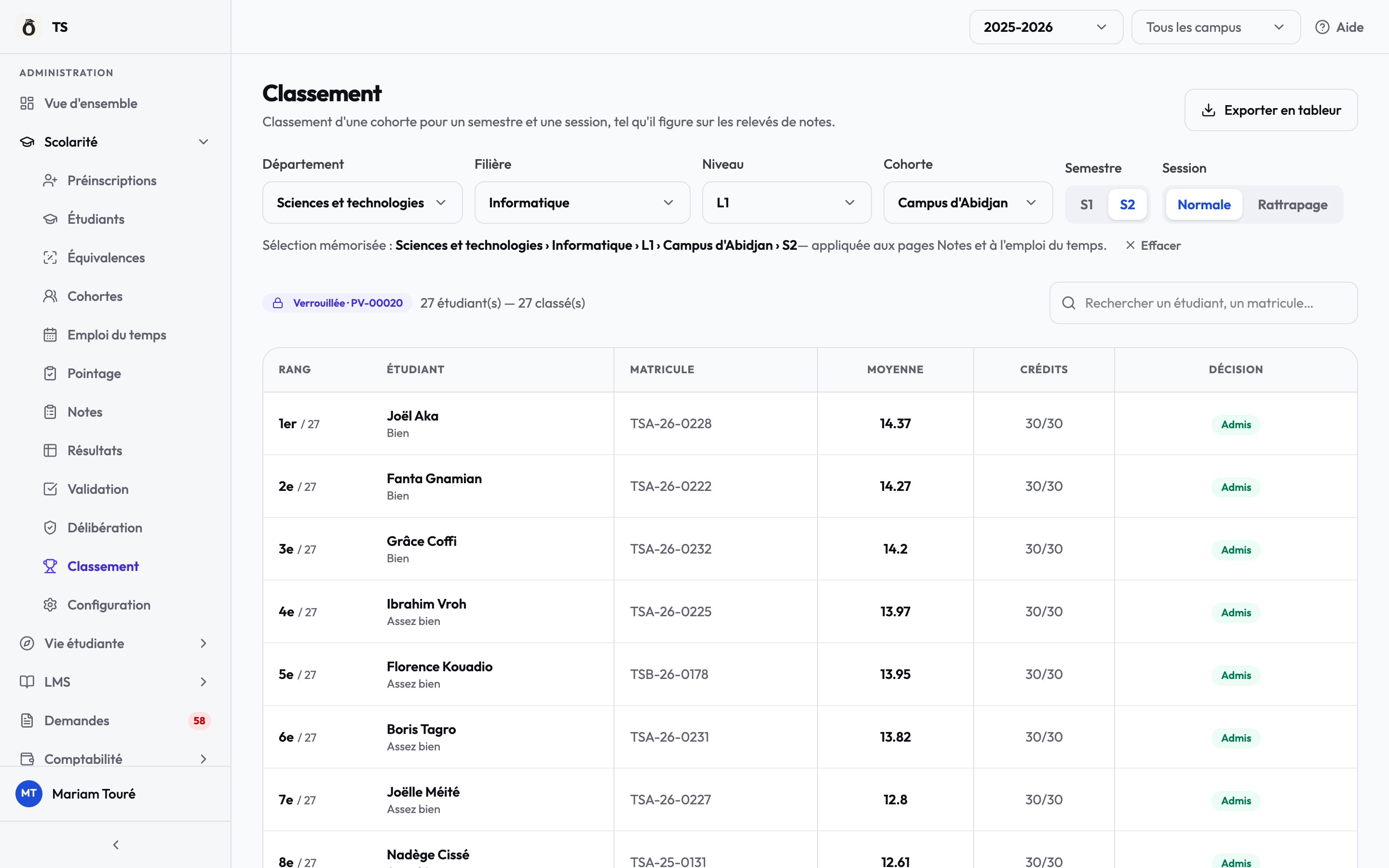Expand Comptabilité menu
The height and width of the screenshot is (868, 1389).
[x=115, y=759]
